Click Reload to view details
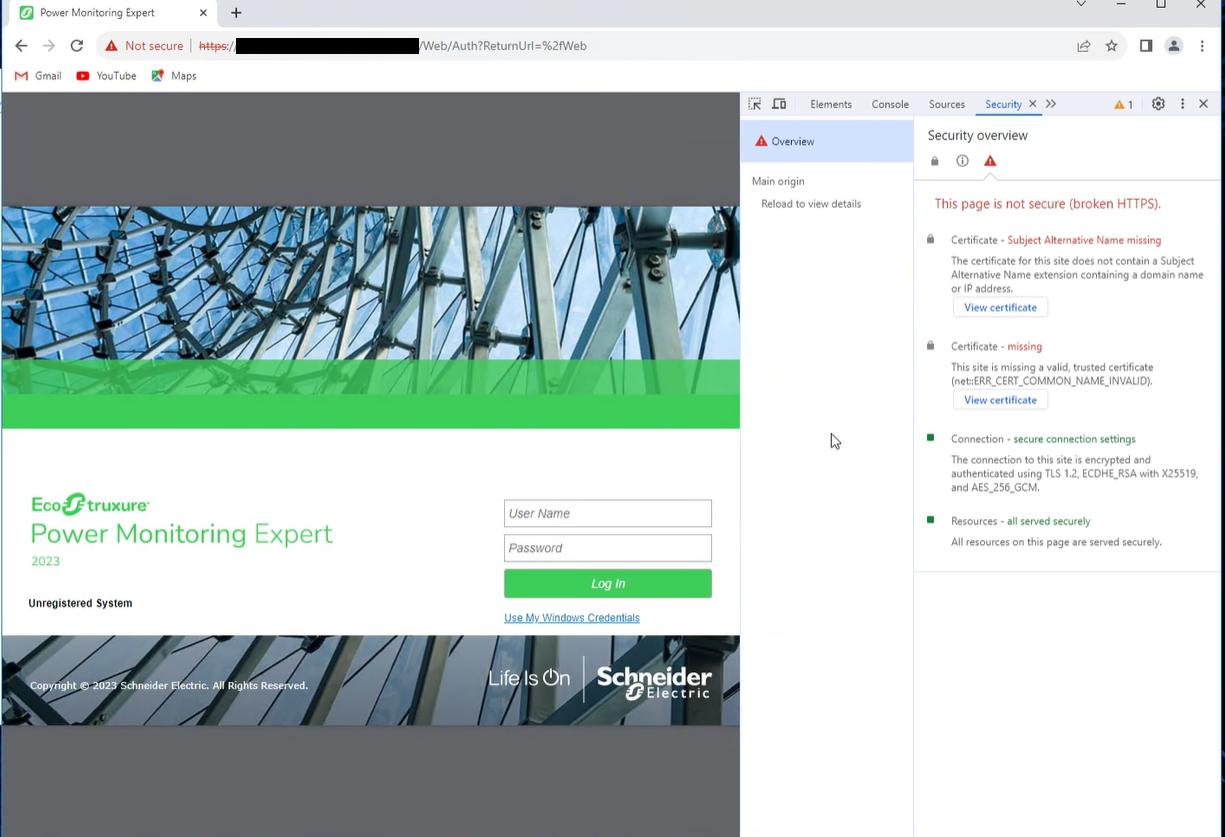The width and height of the screenshot is (1225, 837). (811, 204)
